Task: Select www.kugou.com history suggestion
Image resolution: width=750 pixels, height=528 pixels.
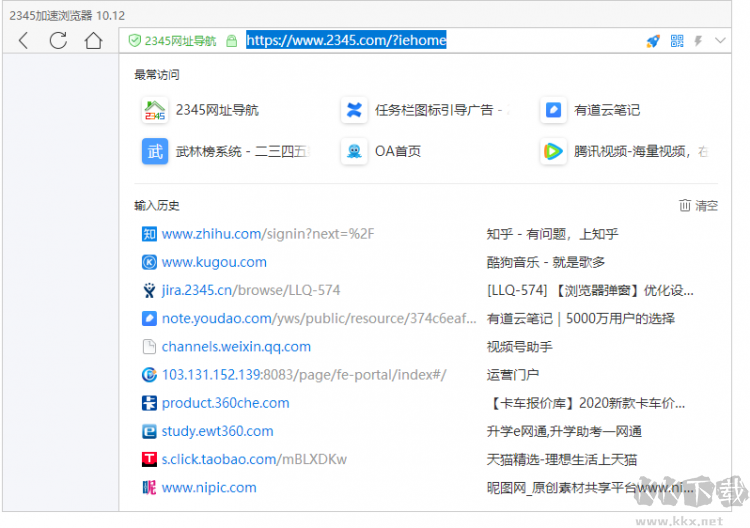Action: pyautogui.click(x=214, y=262)
